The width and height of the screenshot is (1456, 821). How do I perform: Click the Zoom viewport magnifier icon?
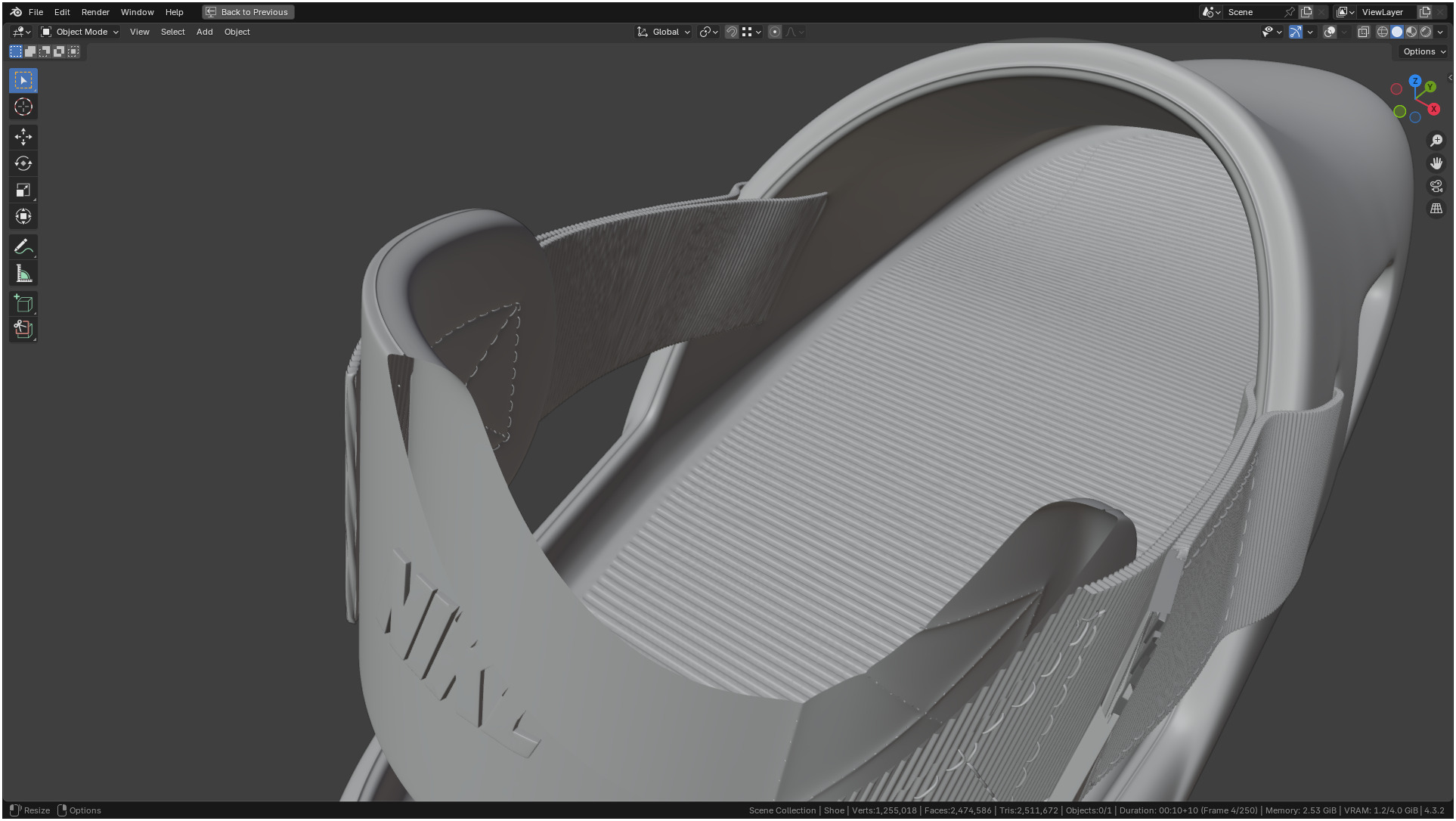[x=1436, y=141]
